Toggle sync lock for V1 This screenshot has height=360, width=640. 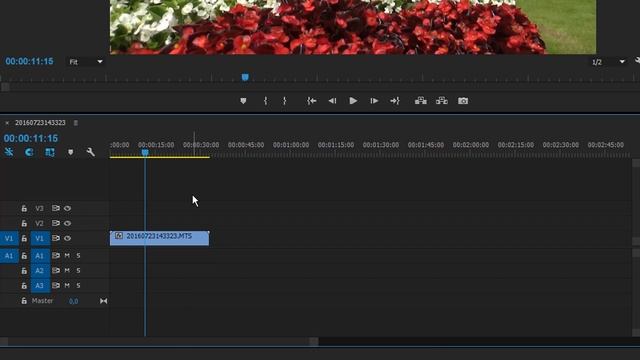[56, 238]
